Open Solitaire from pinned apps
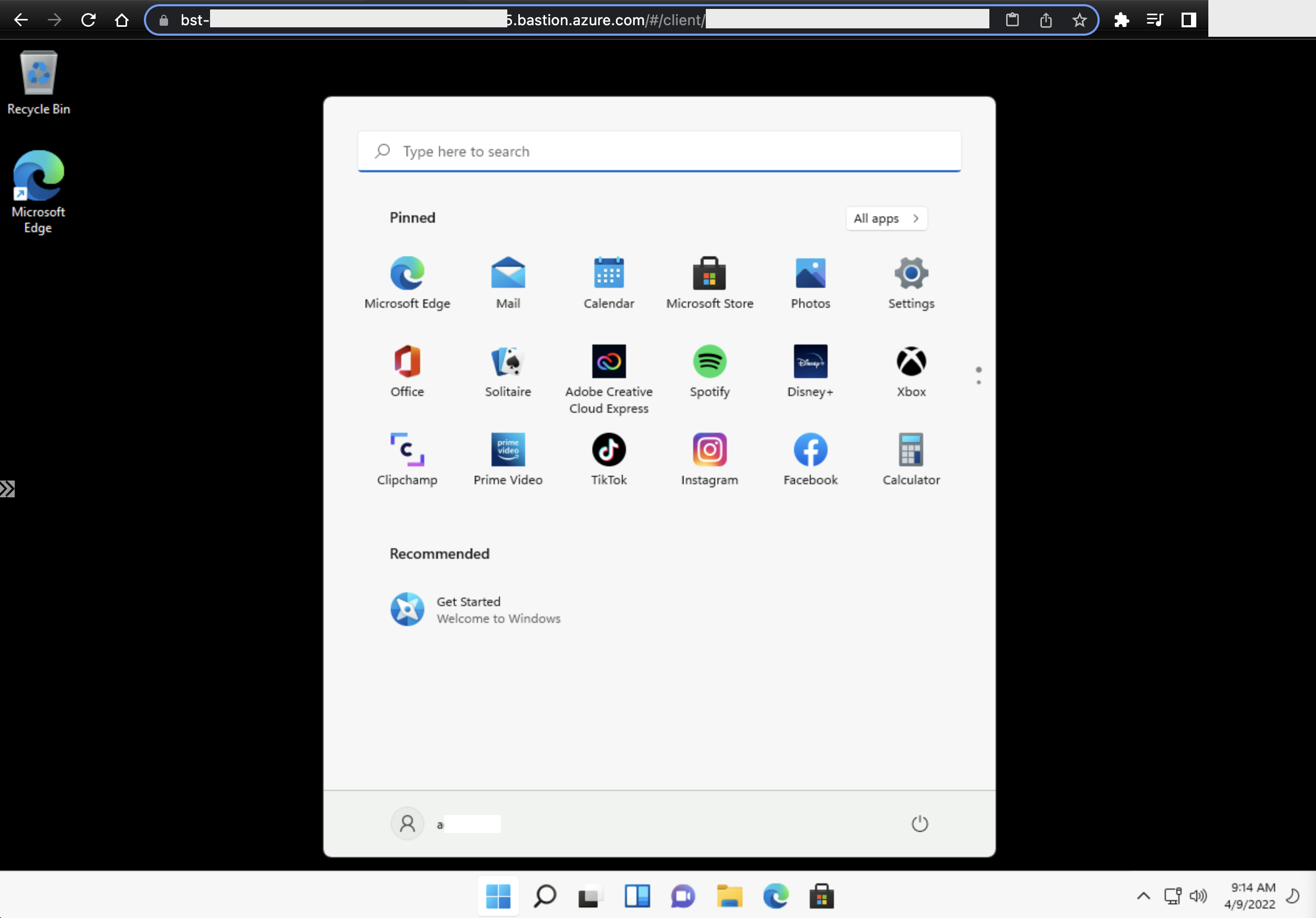This screenshot has height=918, width=1316. pos(508,362)
